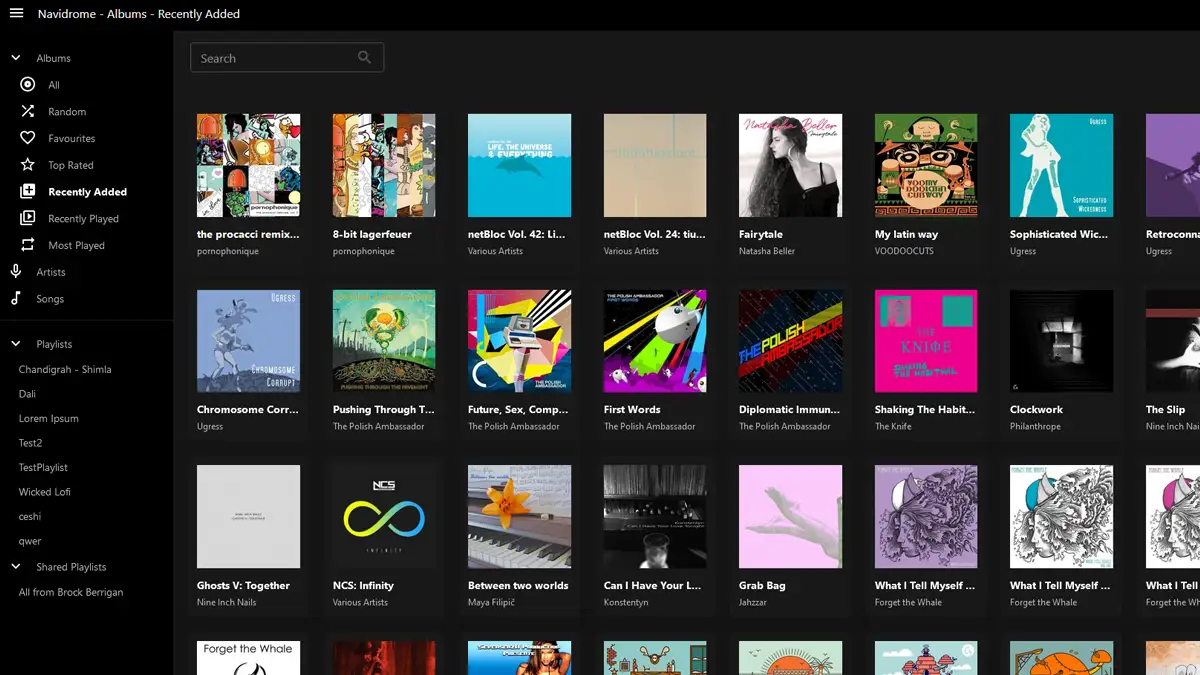Open the hamburger menu icon
Image resolution: width=1200 pixels, height=675 pixels.
tap(16, 14)
